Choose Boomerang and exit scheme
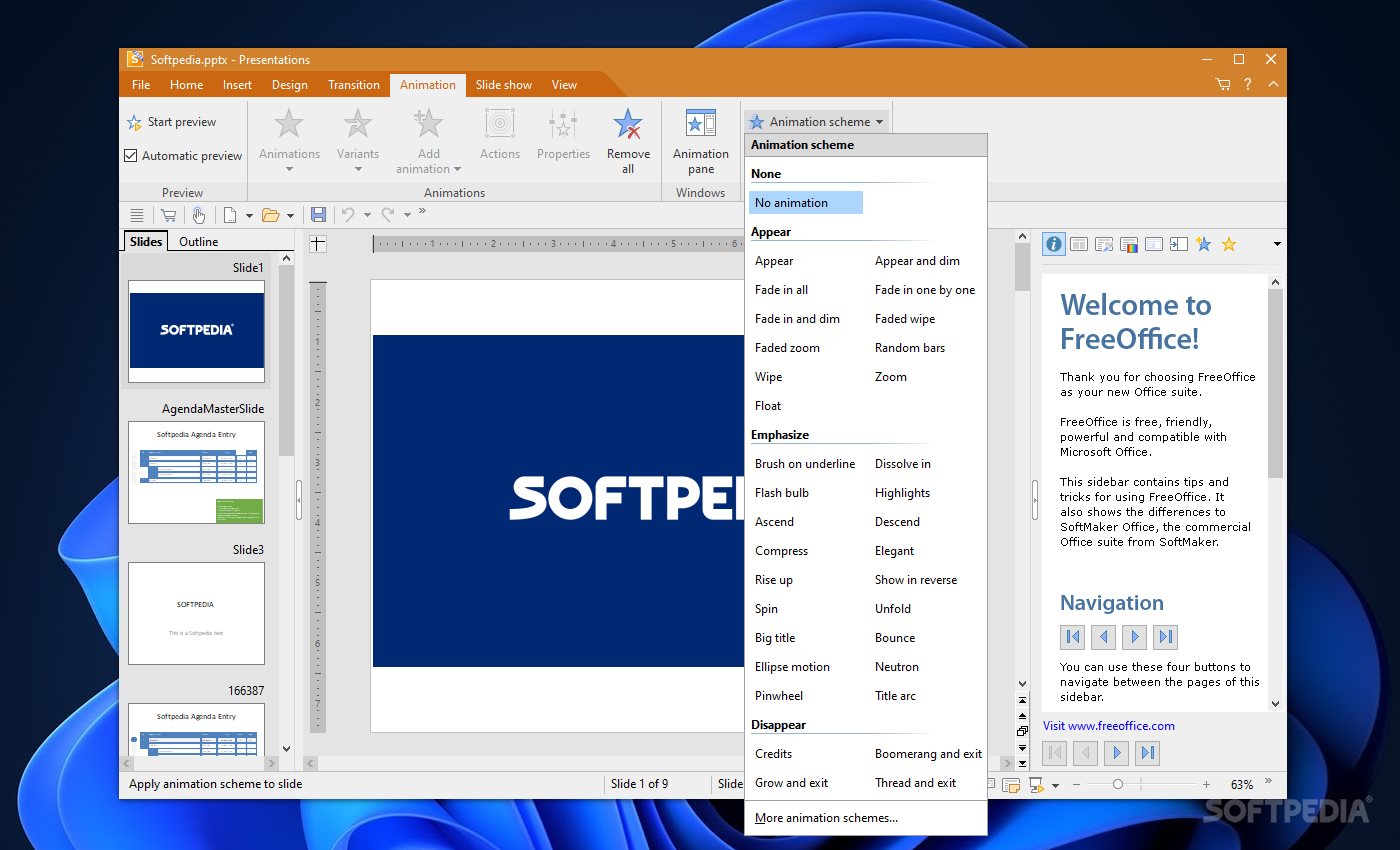The width and height of the screenshot is (1400, 850). (x=928, y=754)
